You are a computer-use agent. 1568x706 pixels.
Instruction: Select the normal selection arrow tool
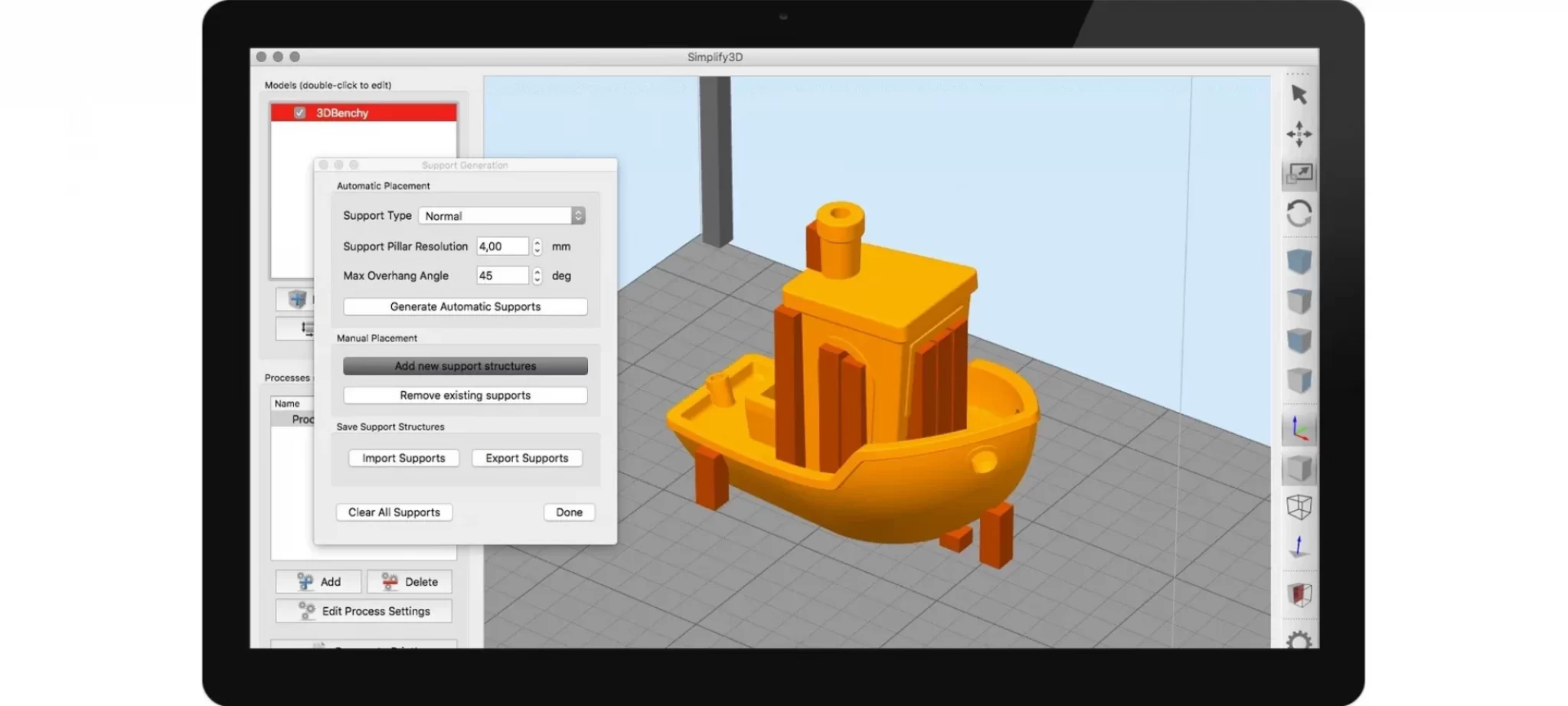pos(1299,95)
